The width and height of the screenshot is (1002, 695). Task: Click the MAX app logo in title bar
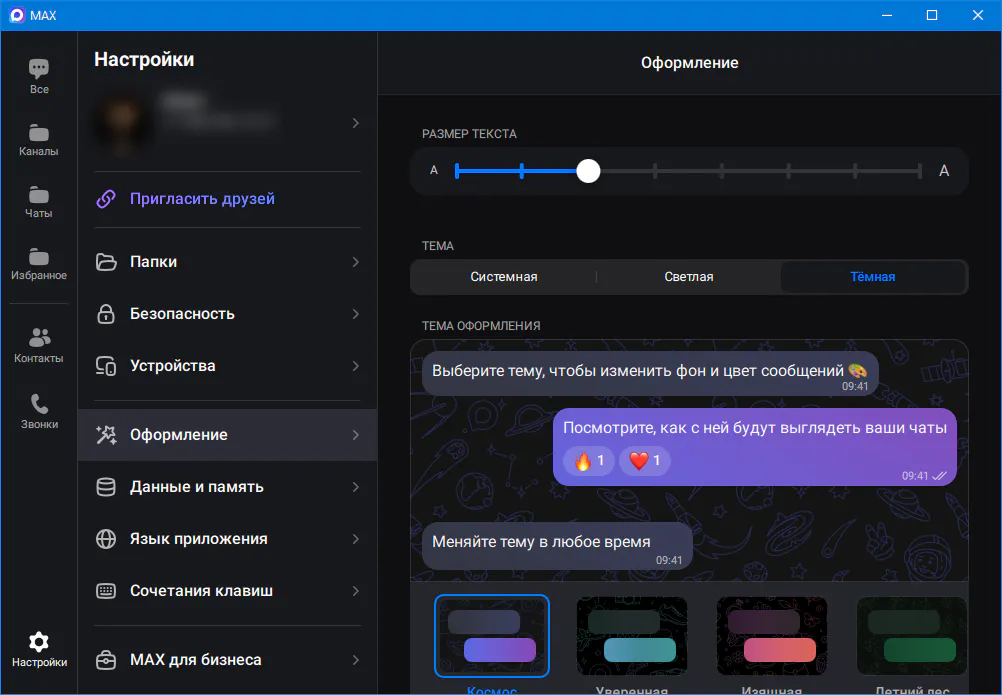17,15
